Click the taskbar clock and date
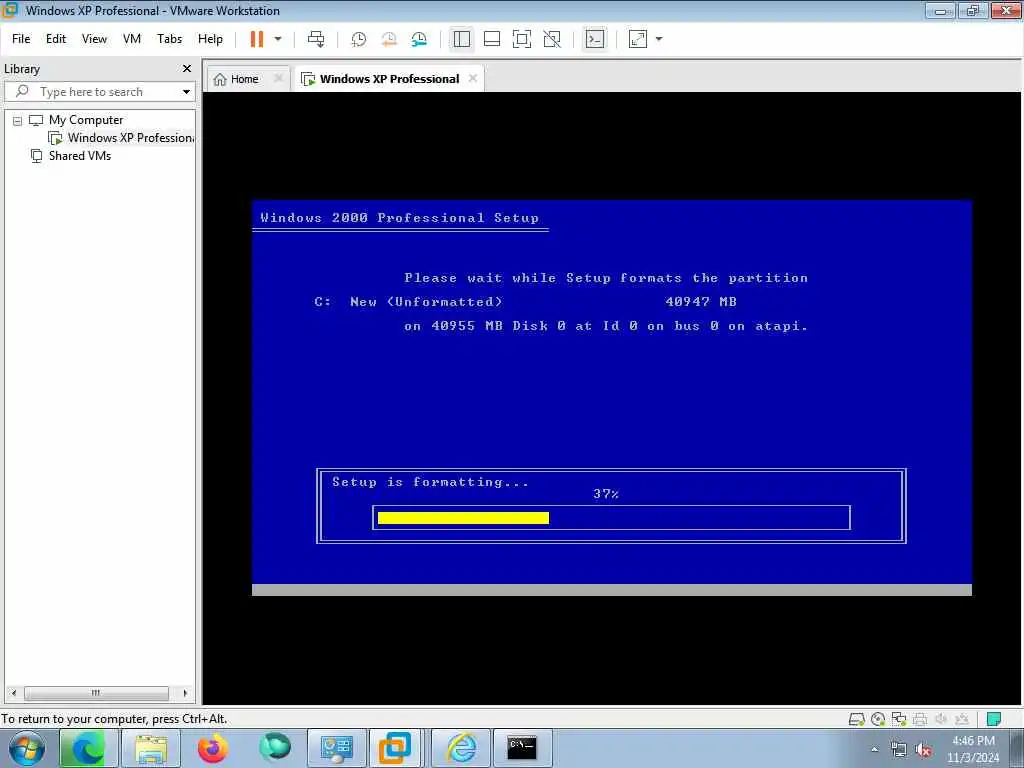Viewport: 1024px width, 768px height. [973, 749]
